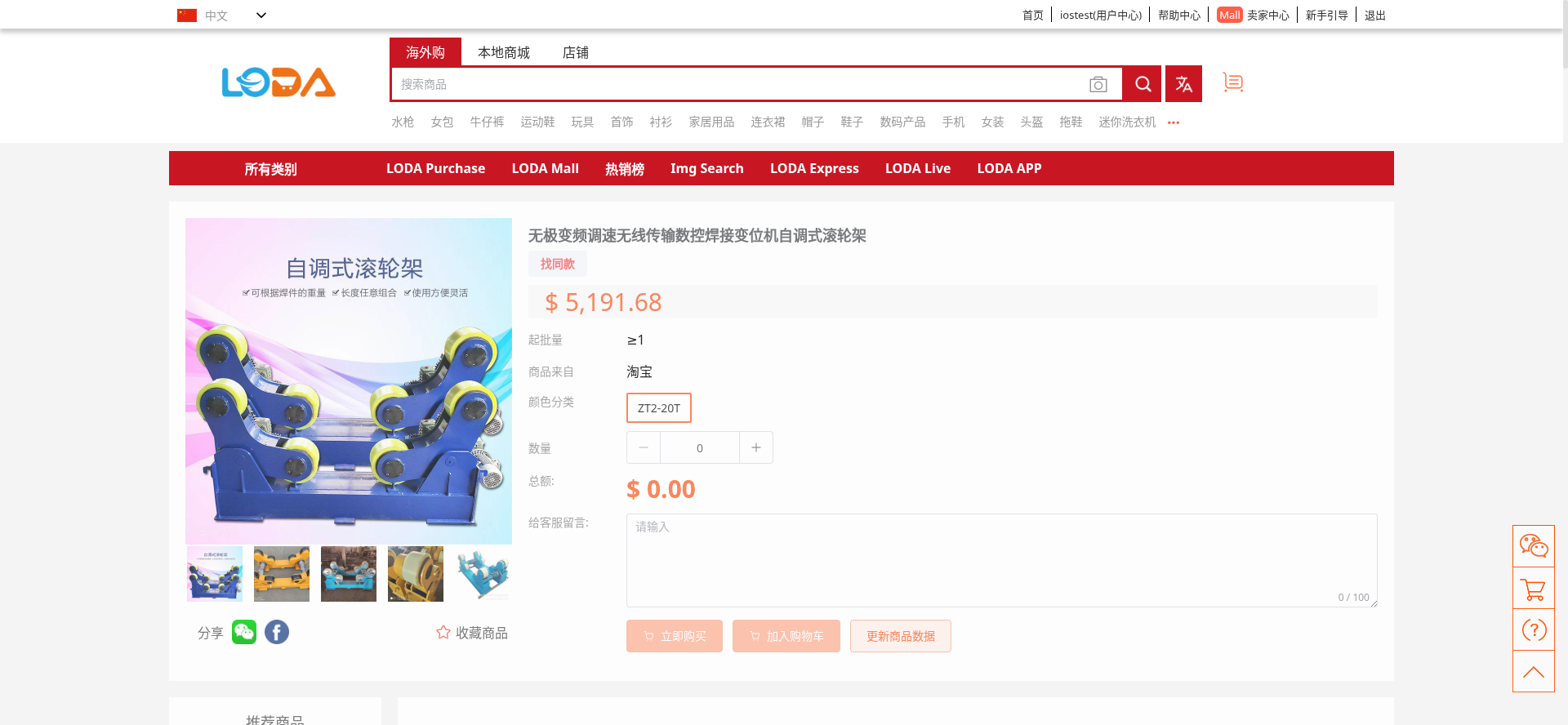The image size is (1568, 725).
Task: Expand more hot keywords with ellipsis
Action: 1174,122
